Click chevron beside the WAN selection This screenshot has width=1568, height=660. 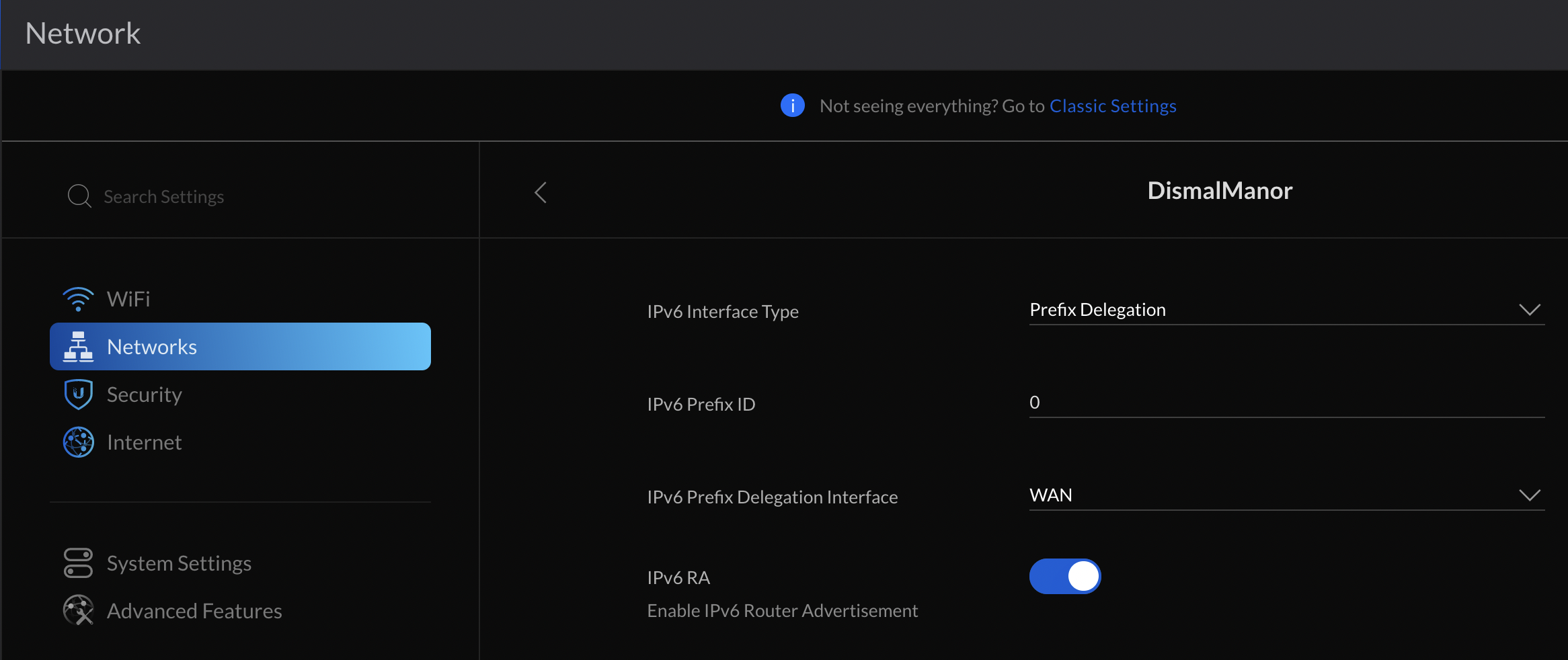point(1529,495)
